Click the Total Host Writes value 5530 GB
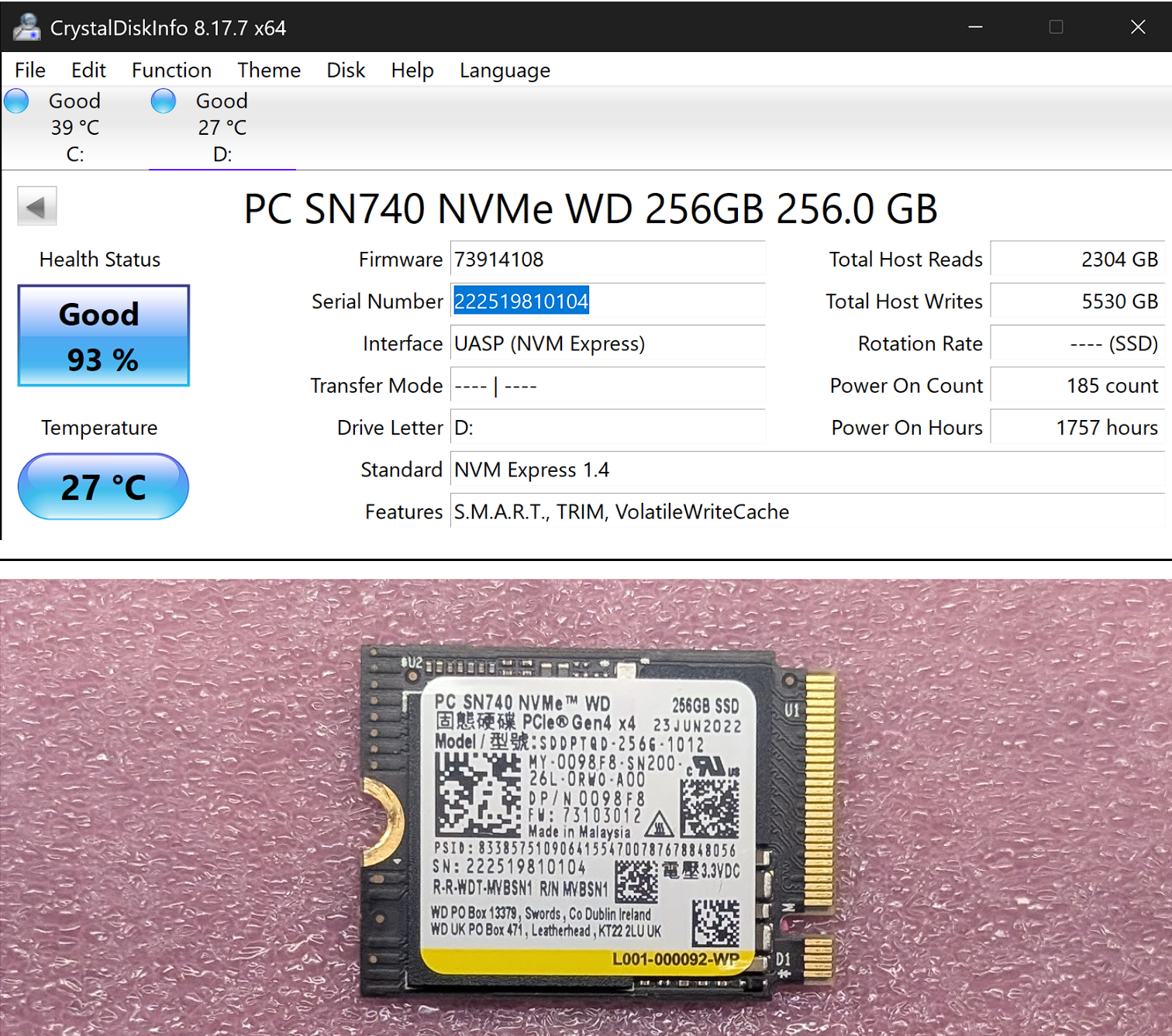1172x1036 pixels. [1077, 301]
